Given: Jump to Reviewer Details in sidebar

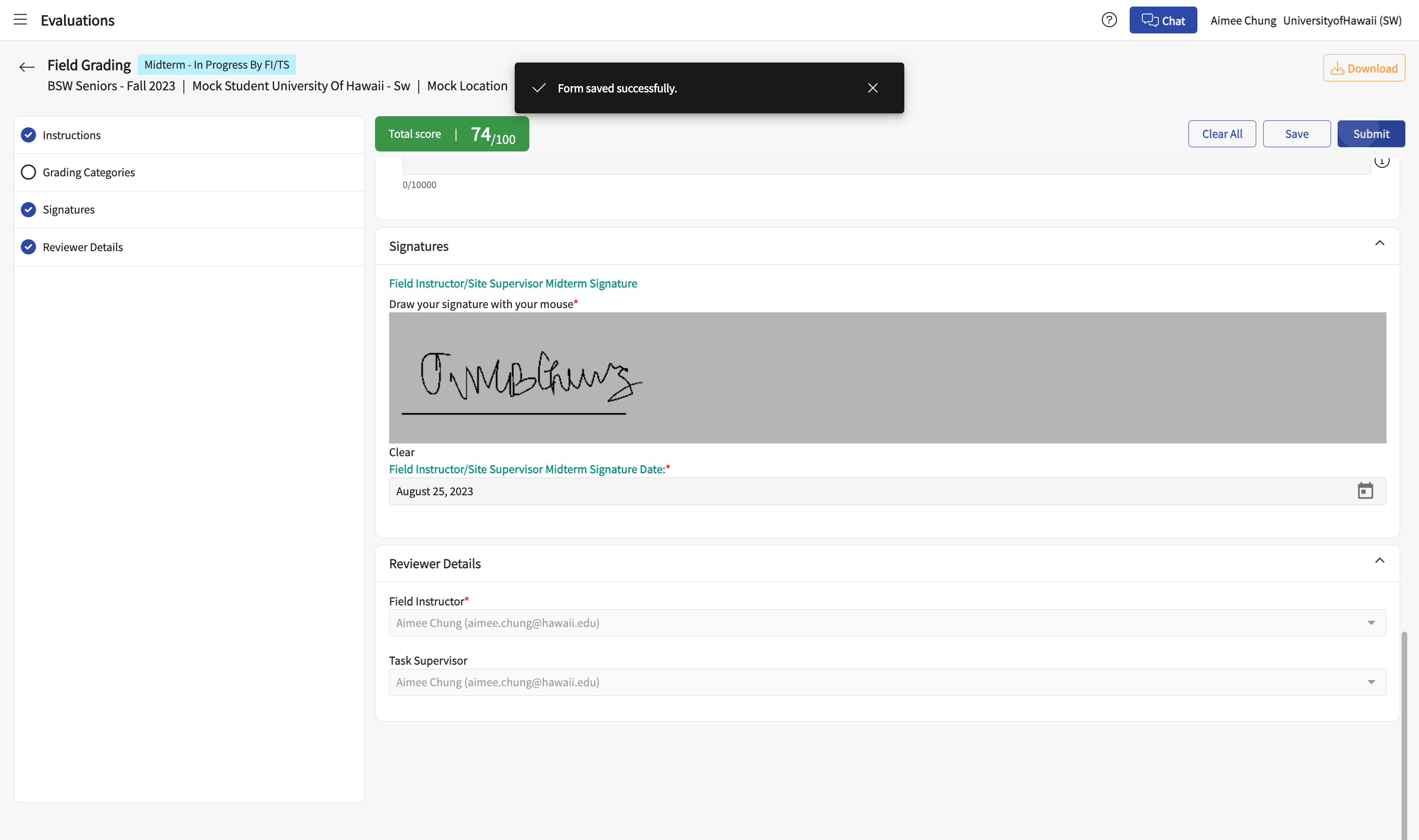Looking at the screenshot, I should (189, 247).
